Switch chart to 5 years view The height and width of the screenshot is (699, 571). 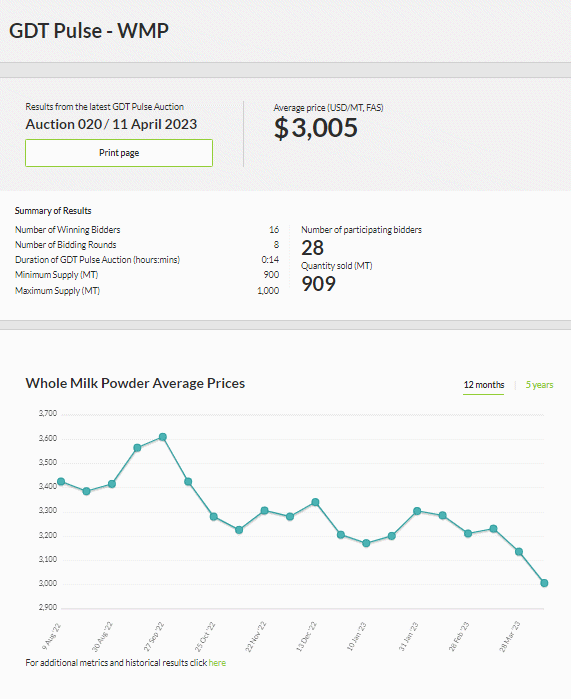click(x=539, y=385)
